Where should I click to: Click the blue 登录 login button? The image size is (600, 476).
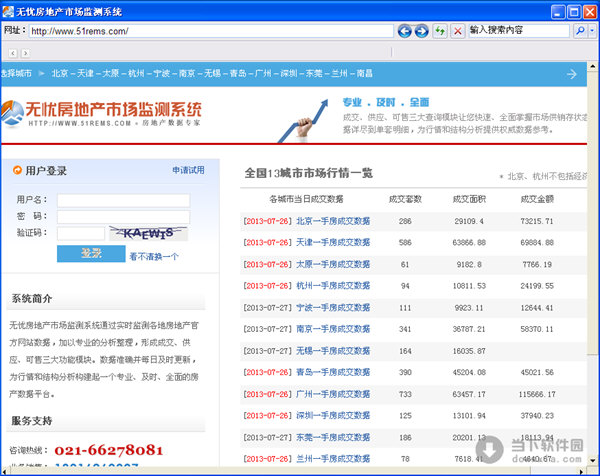pyautogui.click(x=91, y=254)
